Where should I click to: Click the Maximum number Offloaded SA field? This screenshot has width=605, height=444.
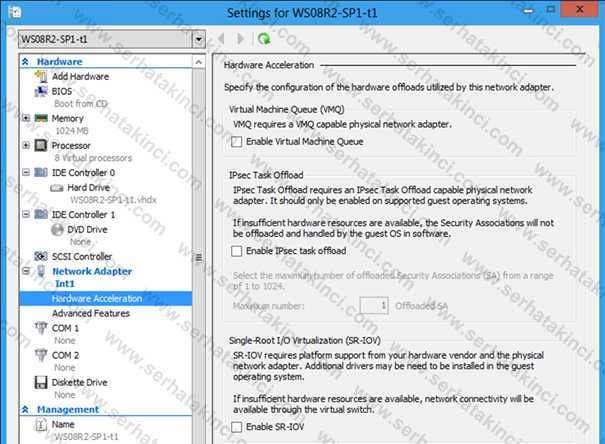pyautogui.click(x=374, y=306)
